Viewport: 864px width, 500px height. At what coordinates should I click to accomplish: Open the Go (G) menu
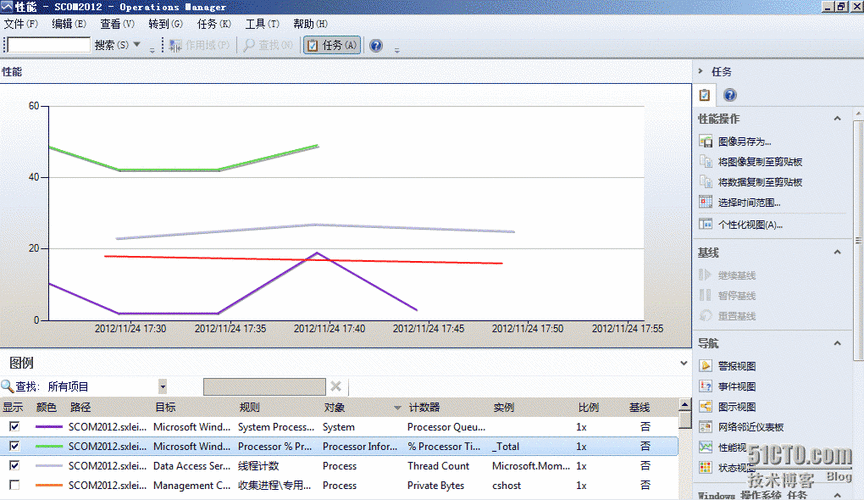click(166, 24)
